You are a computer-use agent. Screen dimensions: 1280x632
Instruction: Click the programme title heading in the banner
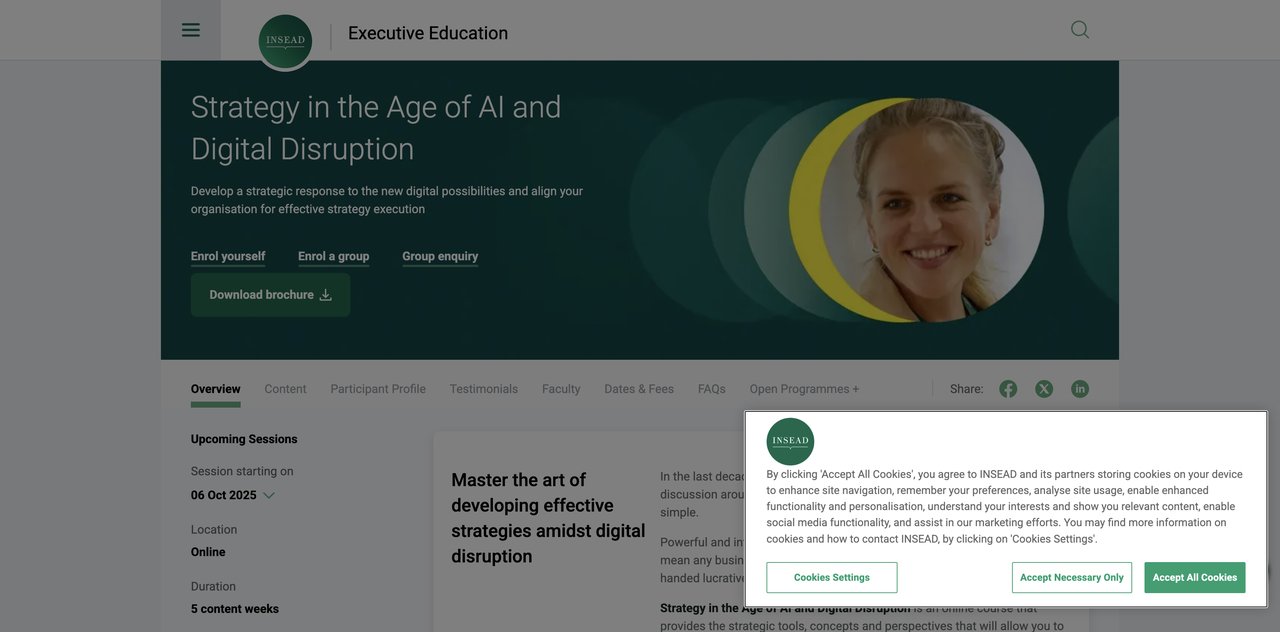click(x=376, y=128)
